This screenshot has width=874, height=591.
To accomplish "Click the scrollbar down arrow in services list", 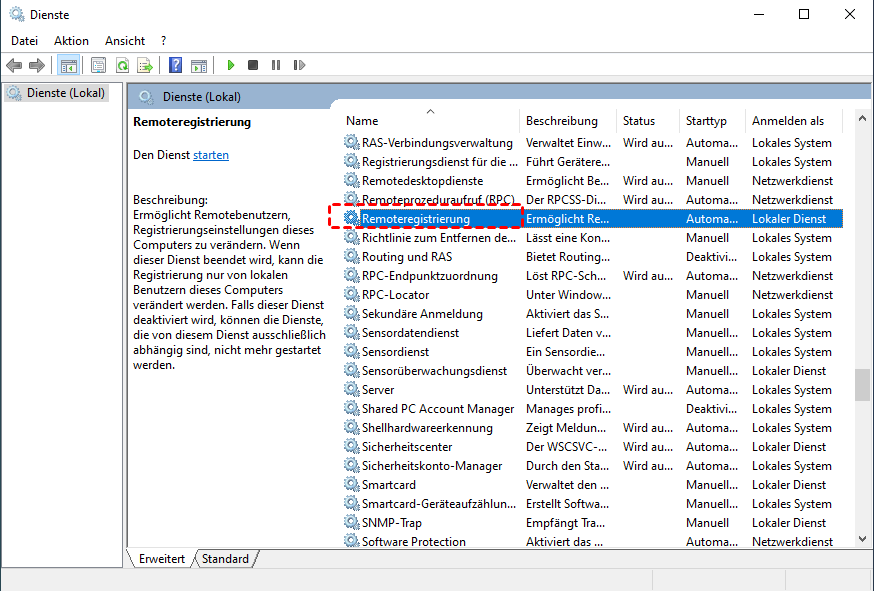I will [x=862, y=539].
